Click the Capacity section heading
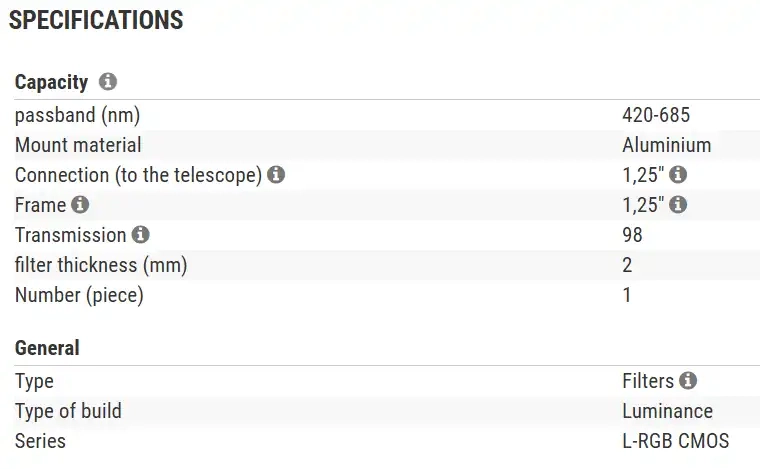 pyautogui.click(x=51, y=82)
